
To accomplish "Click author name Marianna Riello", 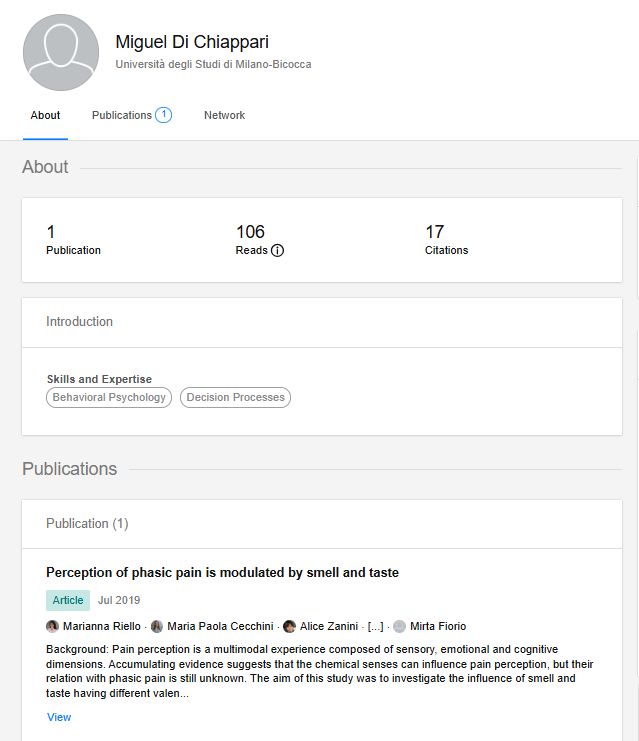I will (102, 626).
